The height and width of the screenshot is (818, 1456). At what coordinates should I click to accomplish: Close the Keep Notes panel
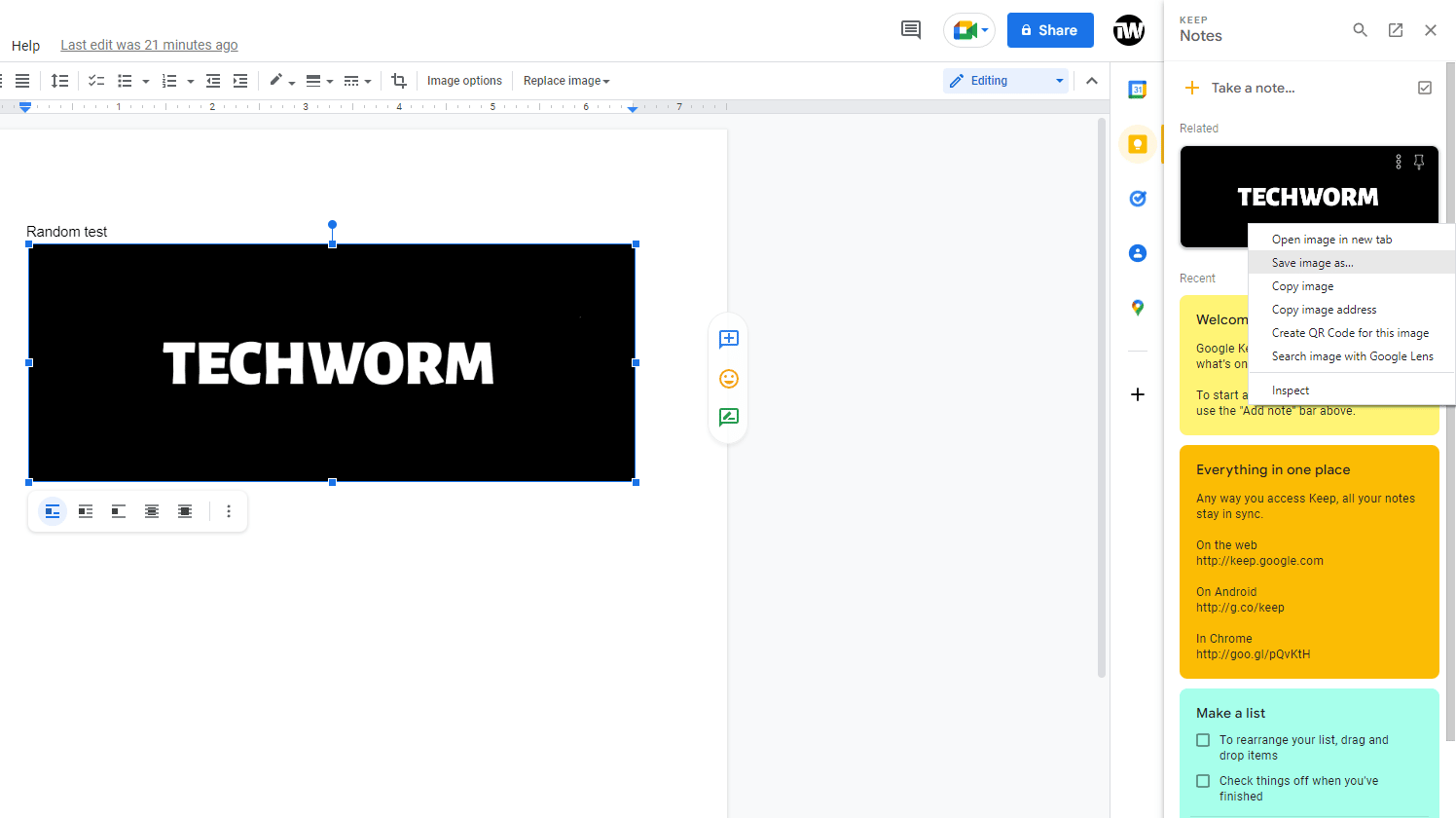coord(1431,30)
